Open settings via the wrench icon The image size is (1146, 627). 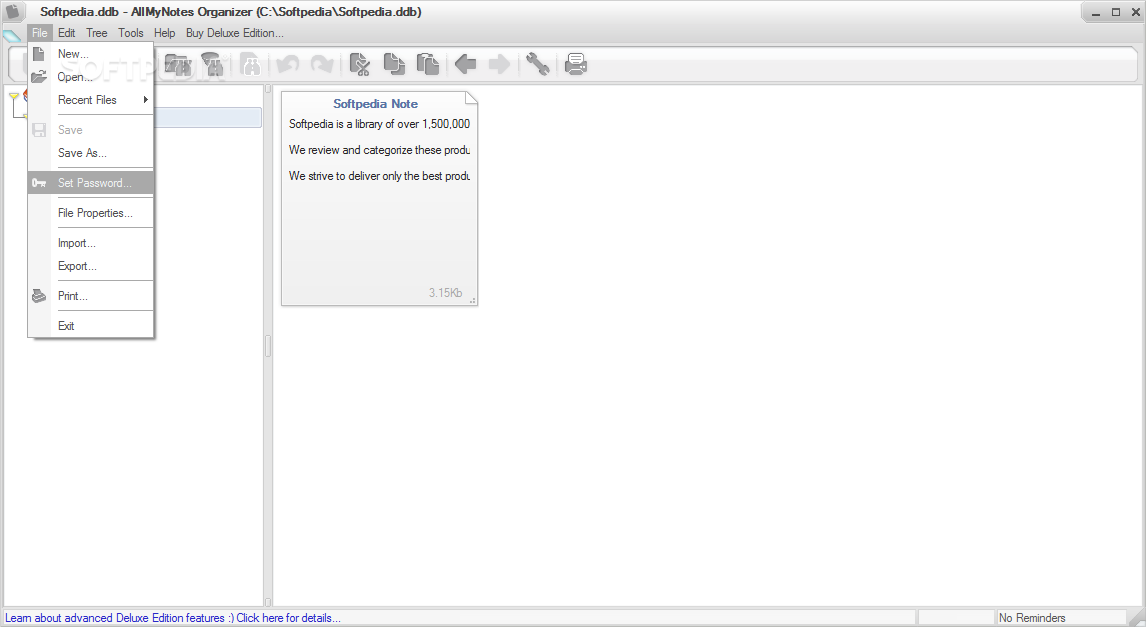[537, 64]
